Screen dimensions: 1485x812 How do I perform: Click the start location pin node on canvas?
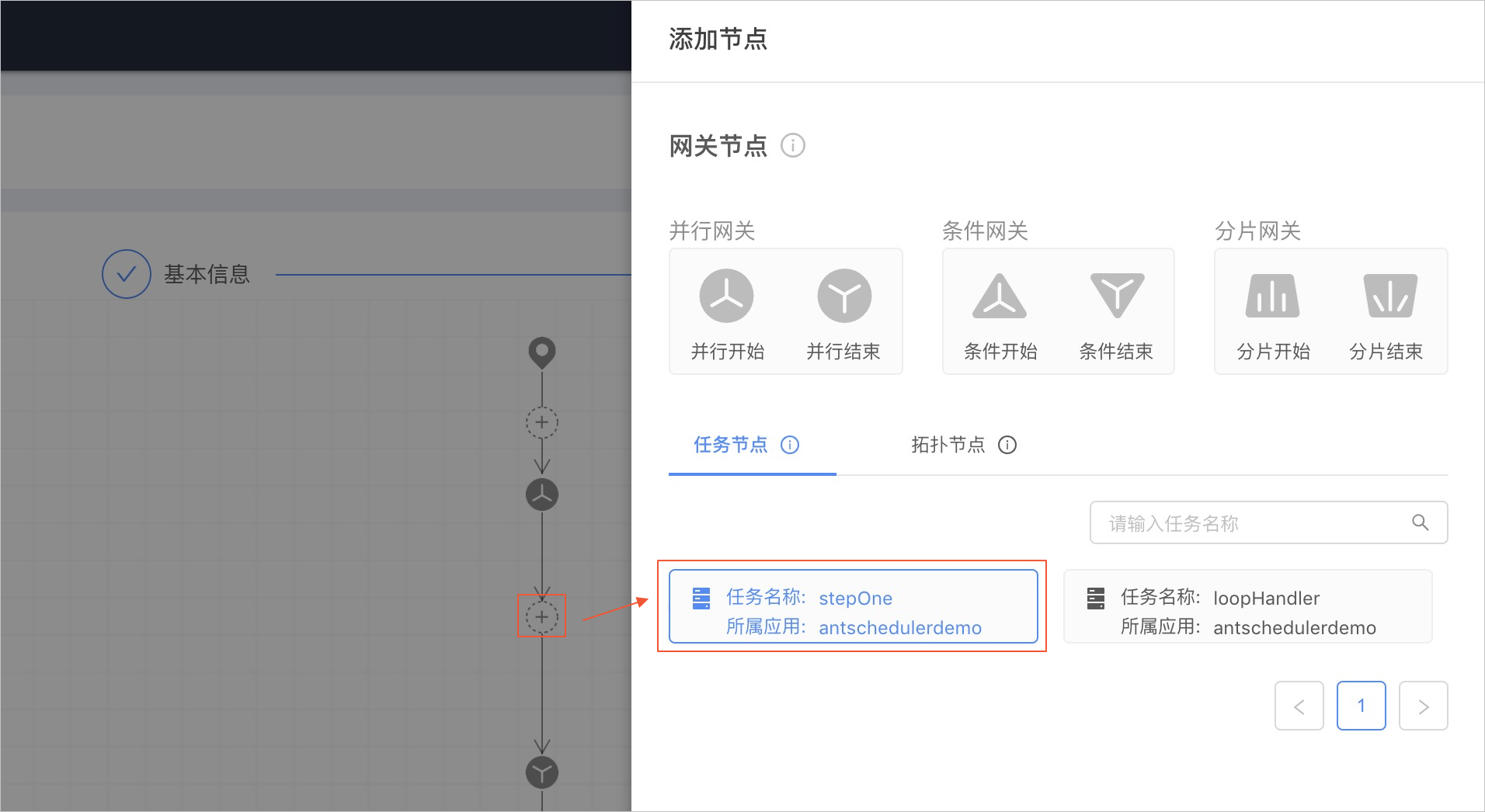(x=542, y=352)
